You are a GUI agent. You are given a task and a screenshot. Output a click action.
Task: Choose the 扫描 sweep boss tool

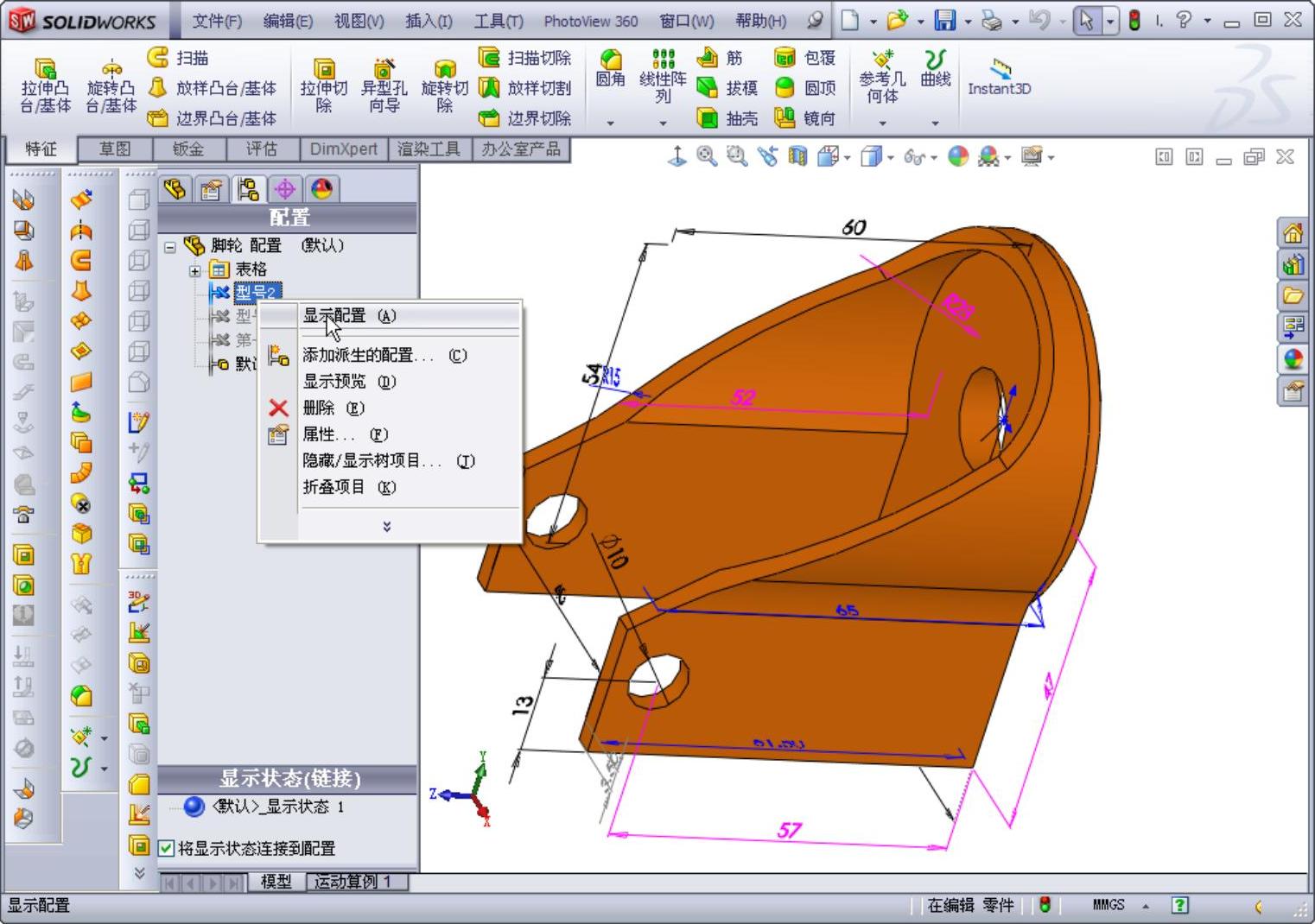[178, 58]
